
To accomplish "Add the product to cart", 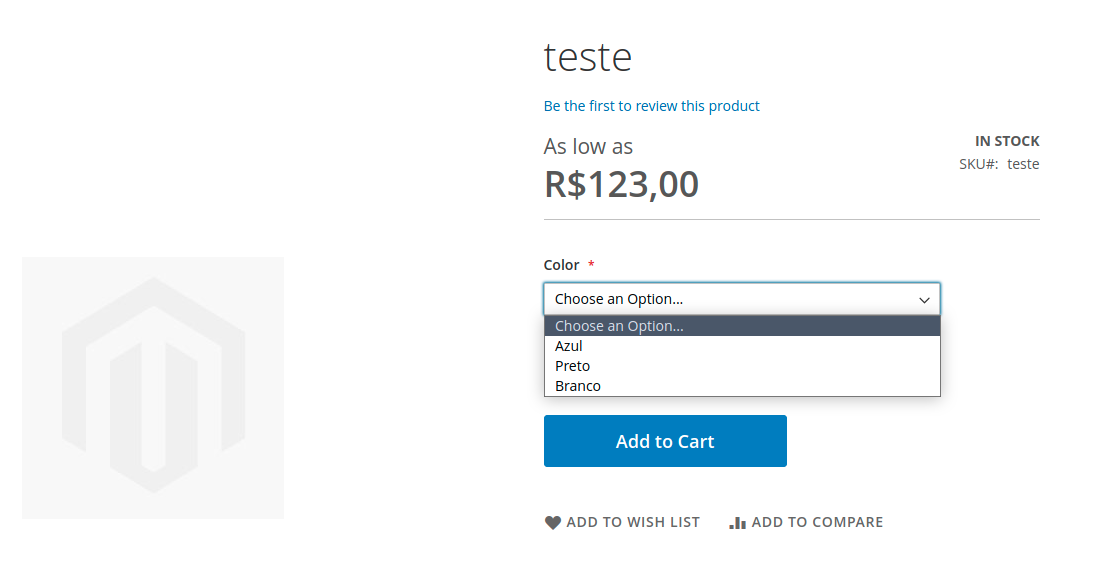I will click(665, 441).
